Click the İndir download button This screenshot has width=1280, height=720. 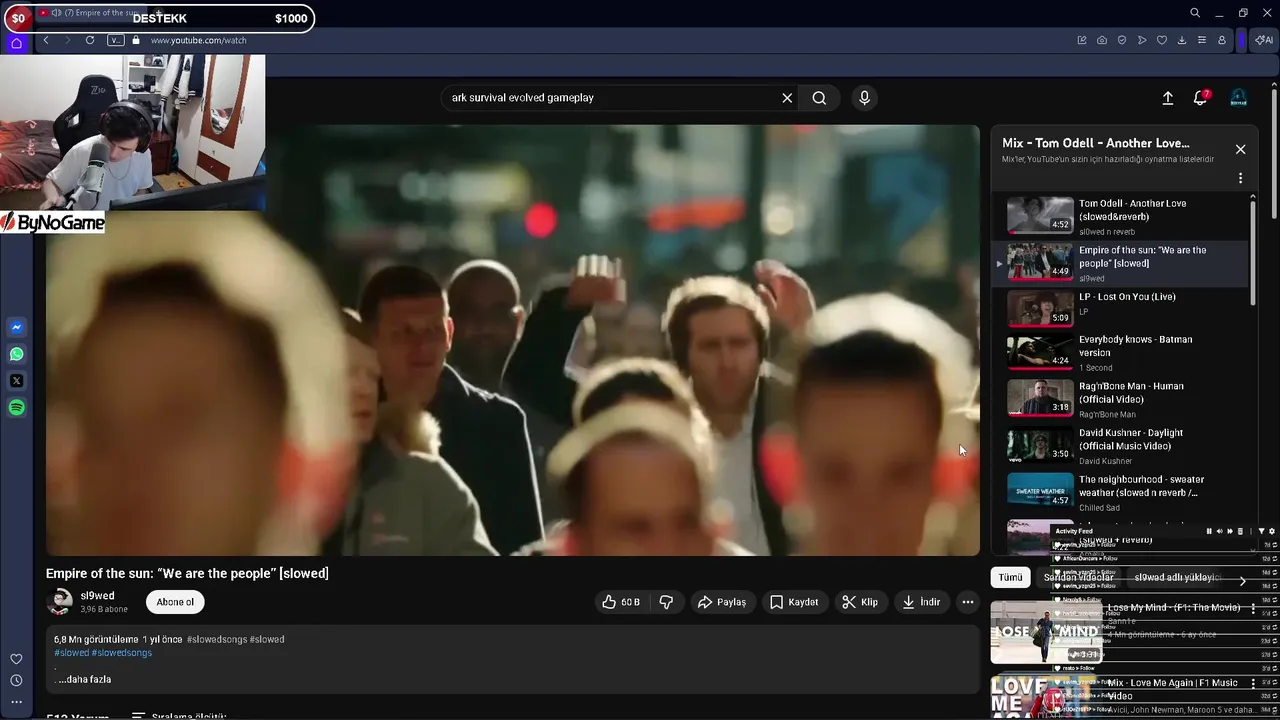(921, 602)
